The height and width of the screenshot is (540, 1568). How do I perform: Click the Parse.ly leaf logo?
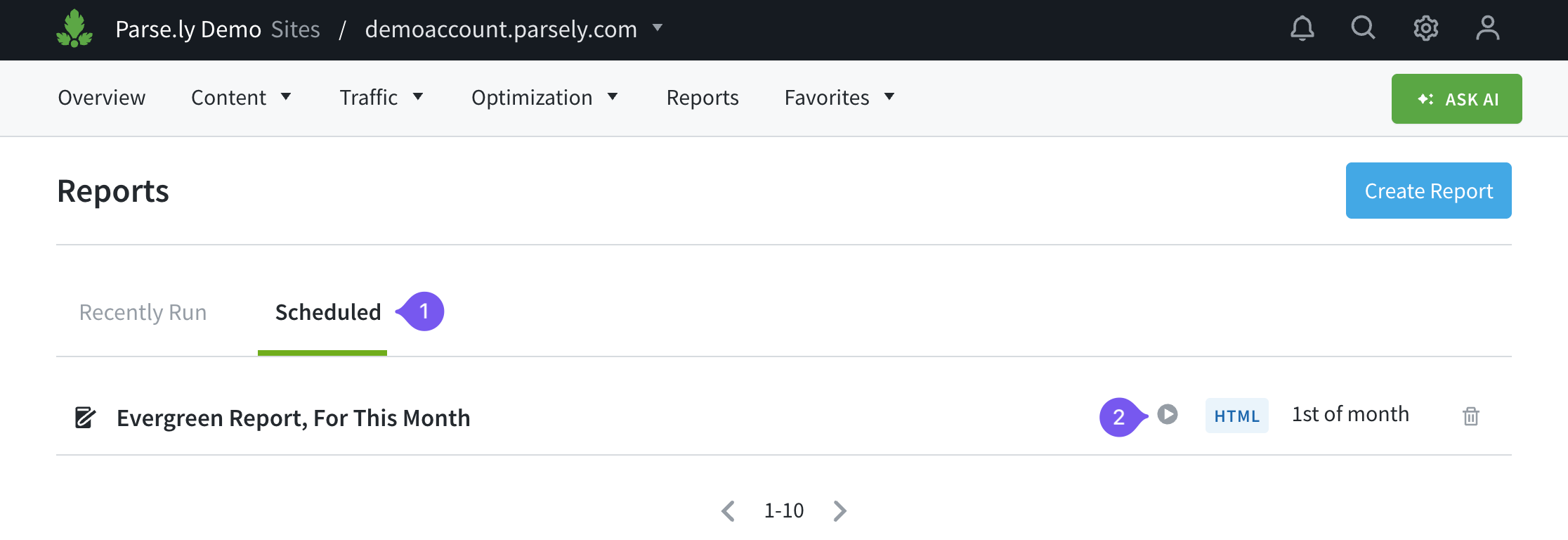(74, 29)
